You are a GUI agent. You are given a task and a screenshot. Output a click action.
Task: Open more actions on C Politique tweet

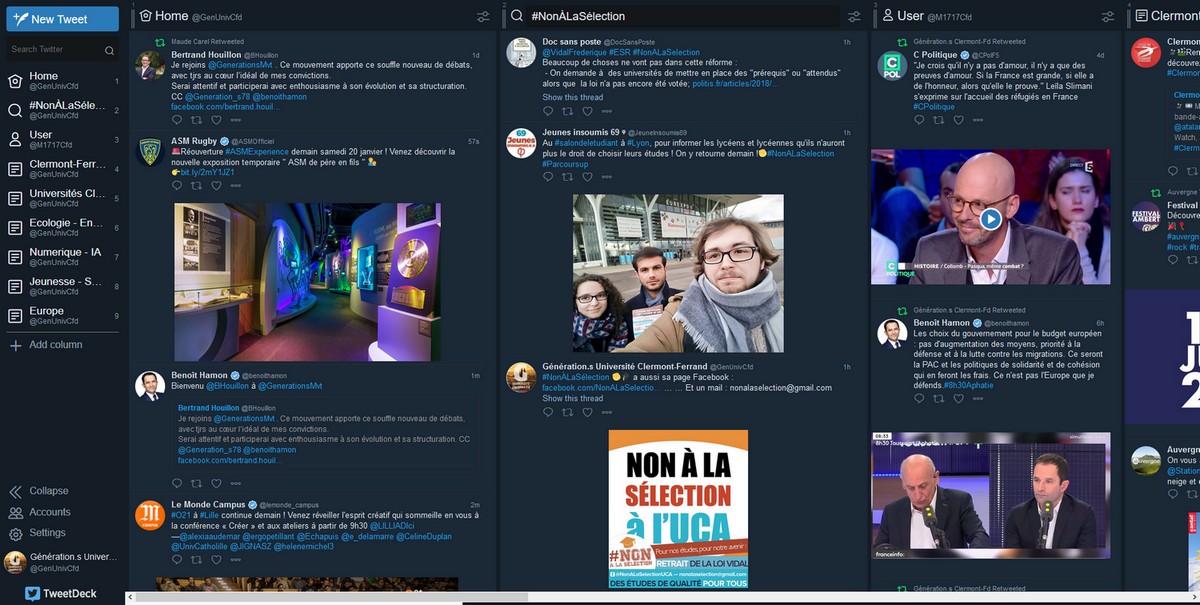tap(978, 120)
